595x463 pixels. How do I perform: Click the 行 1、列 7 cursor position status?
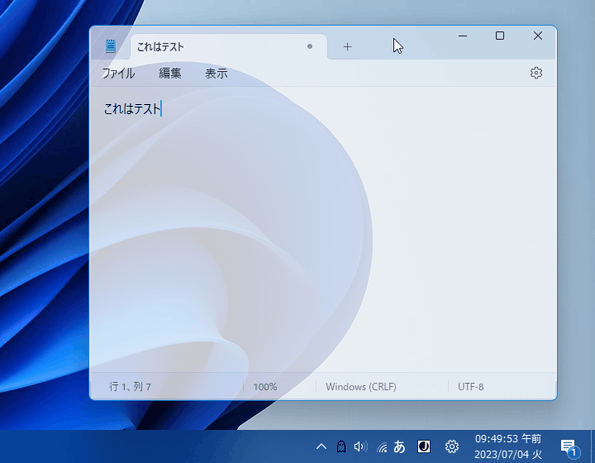130,387
